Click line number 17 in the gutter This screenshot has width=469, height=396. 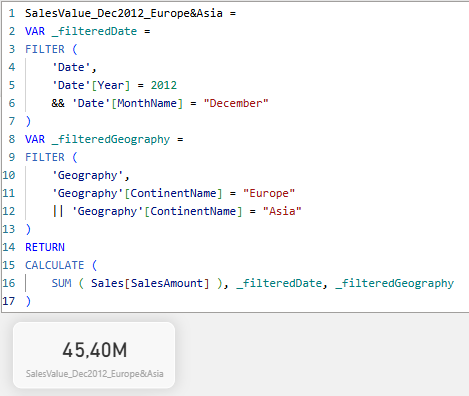tap(9, 301)
